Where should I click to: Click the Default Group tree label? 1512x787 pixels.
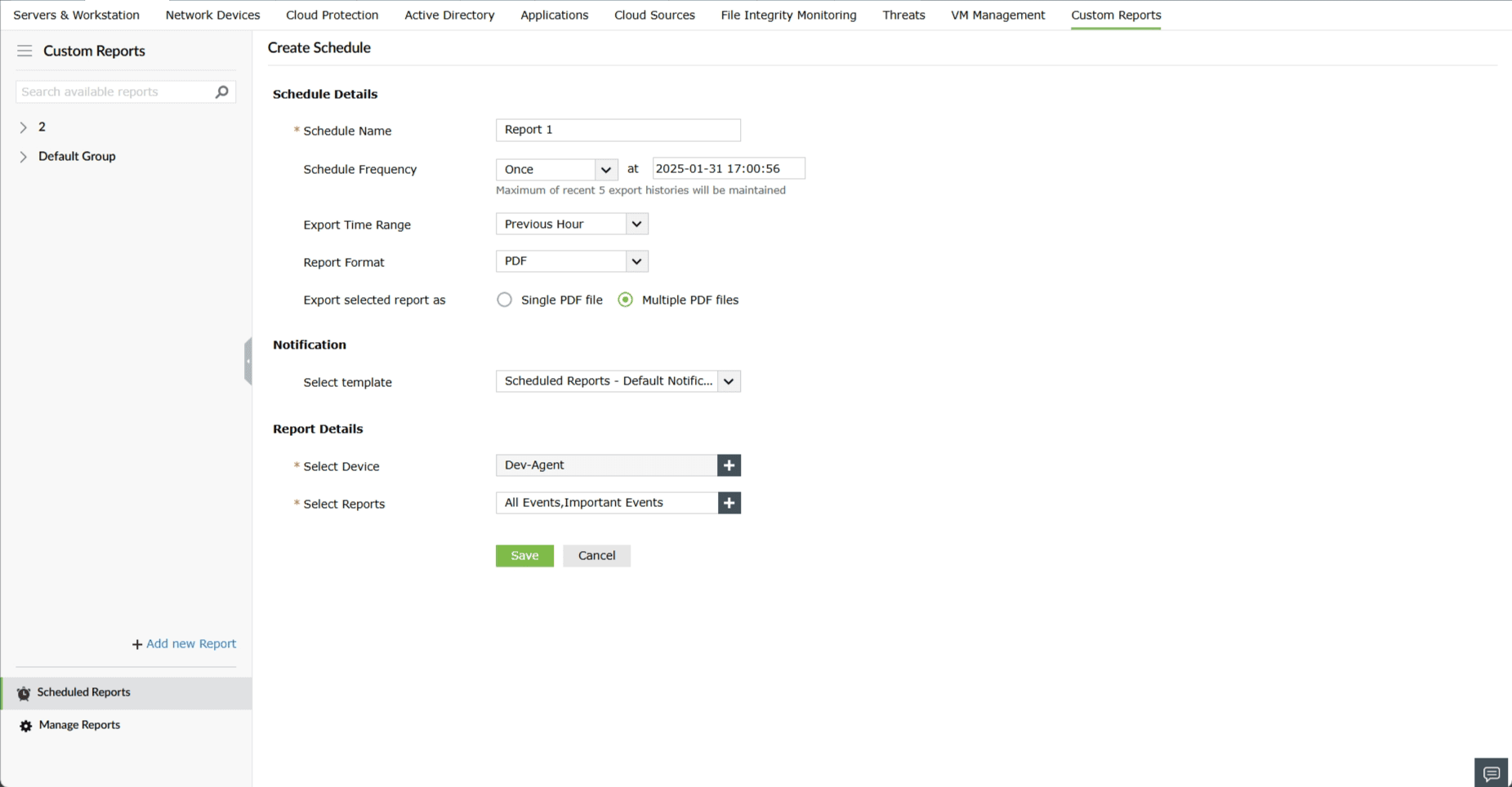point(77,157)
